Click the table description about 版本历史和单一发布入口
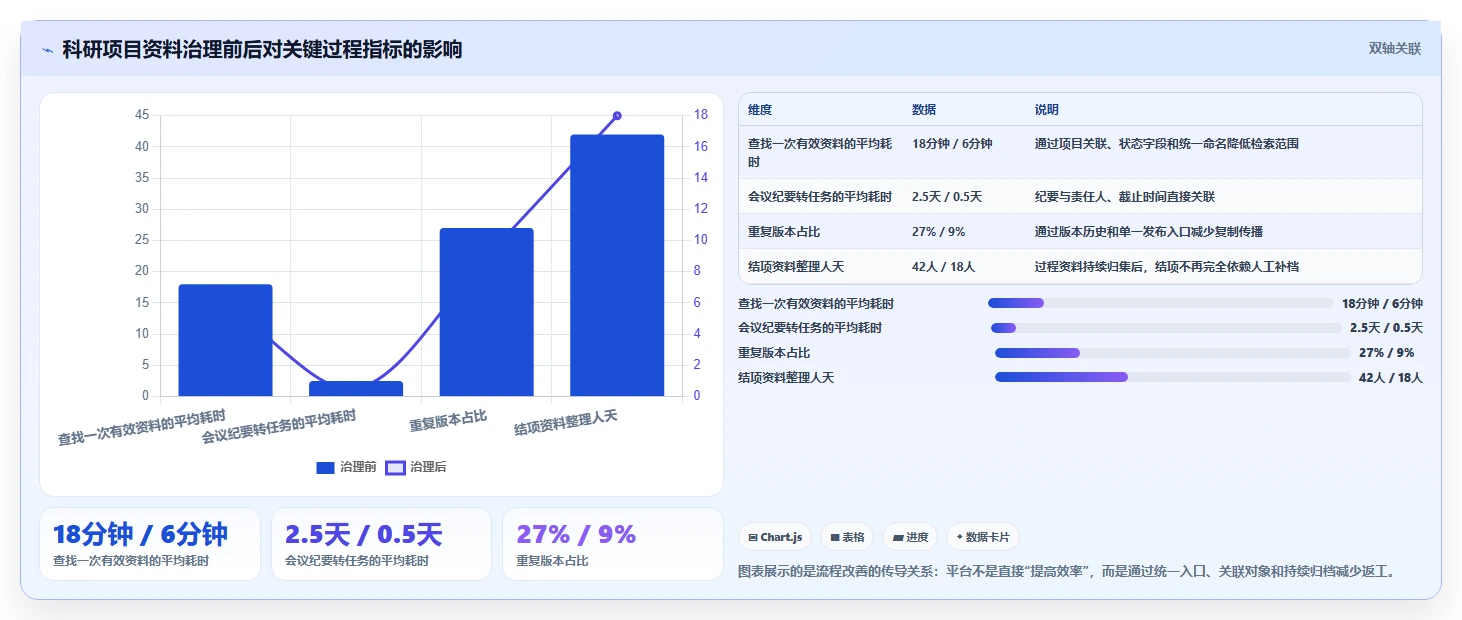Image resolution: width=1462 pixels, height=620 pixels. [x=1149, y=232]
